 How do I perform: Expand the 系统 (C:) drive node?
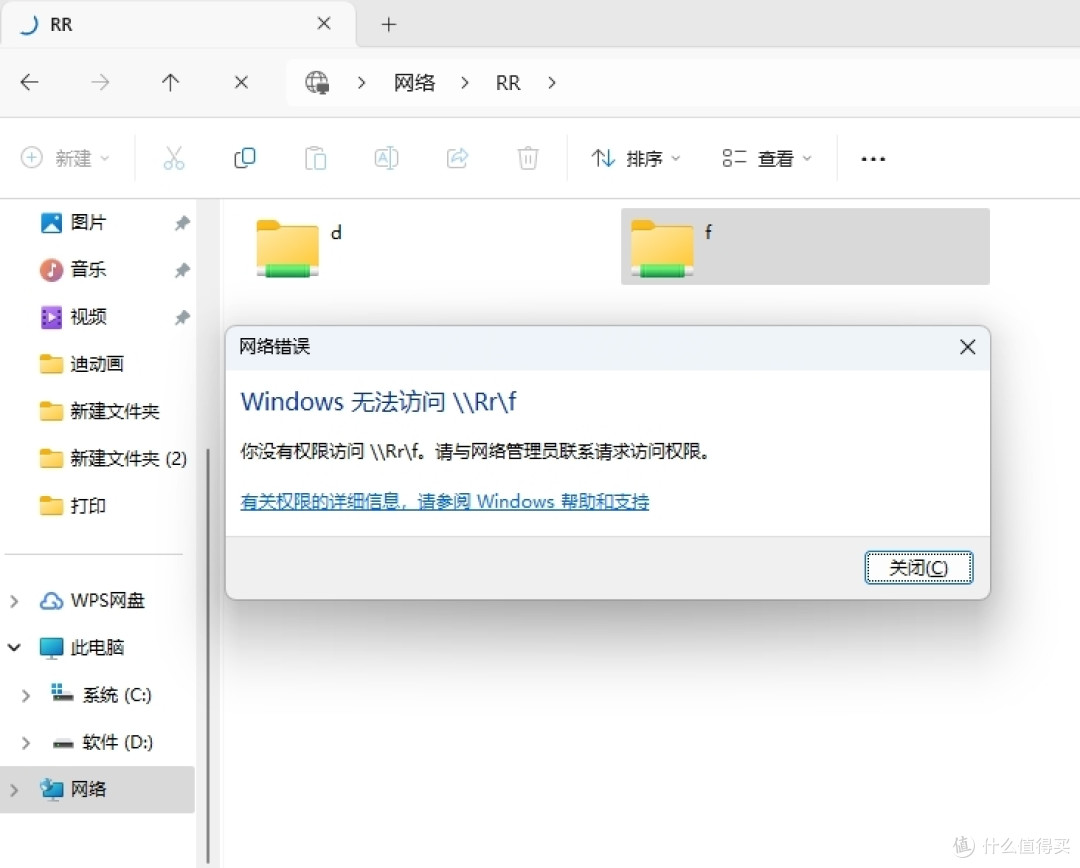click(x=26, y=696)
